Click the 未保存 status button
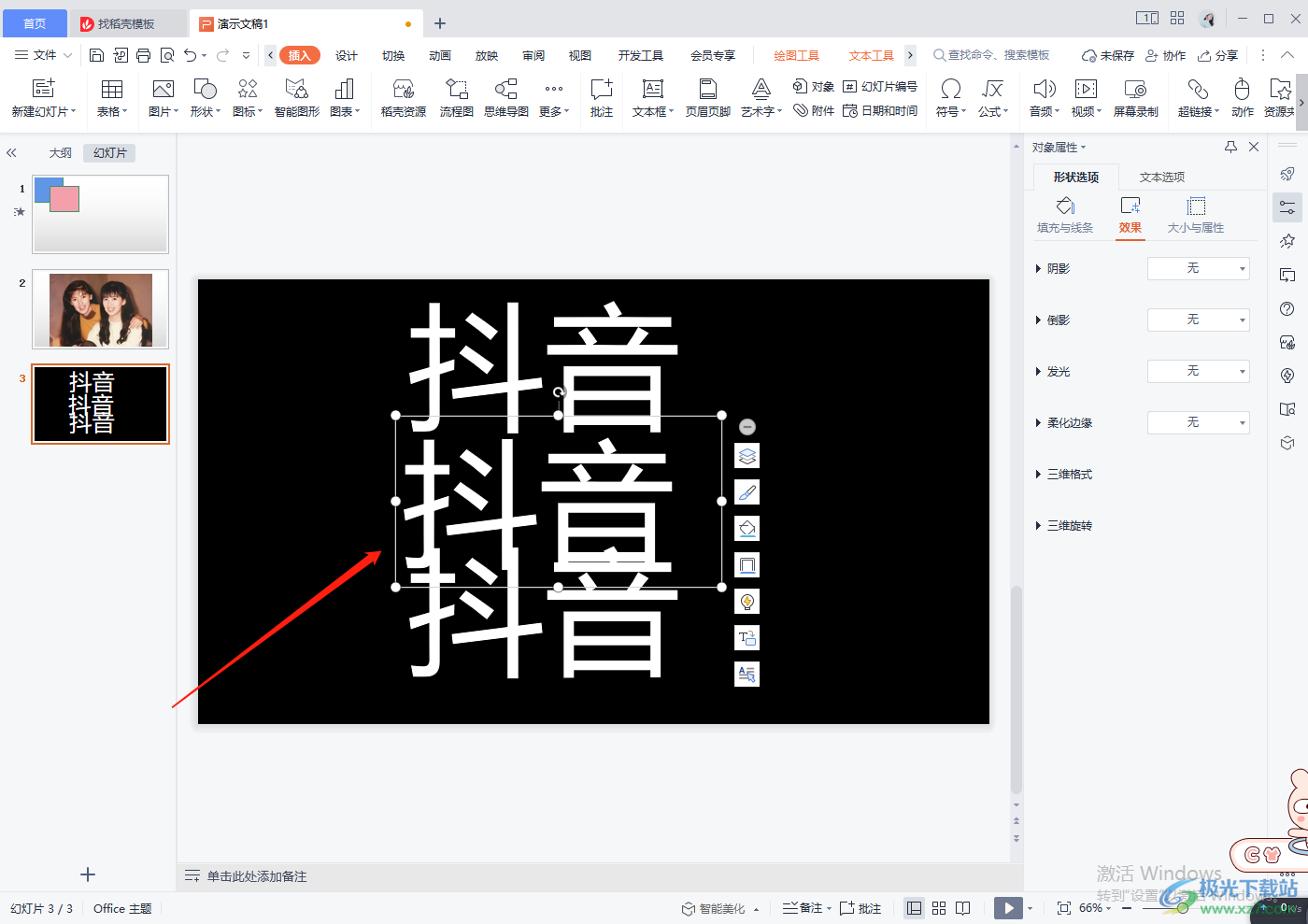 click(1108, 55)
